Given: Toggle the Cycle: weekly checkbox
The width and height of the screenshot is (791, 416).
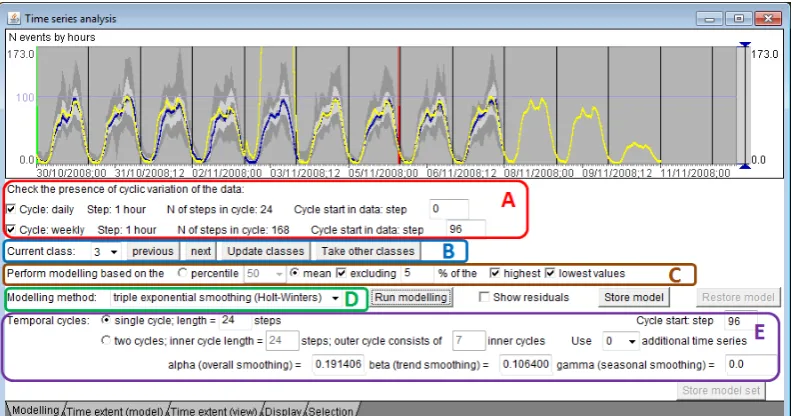Looking at the screenshot, I should (11, 229).
